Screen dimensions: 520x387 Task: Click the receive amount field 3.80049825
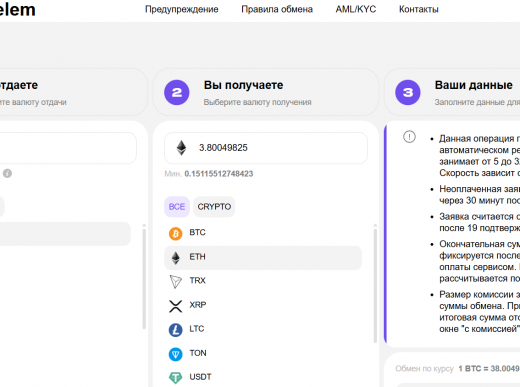266,148
